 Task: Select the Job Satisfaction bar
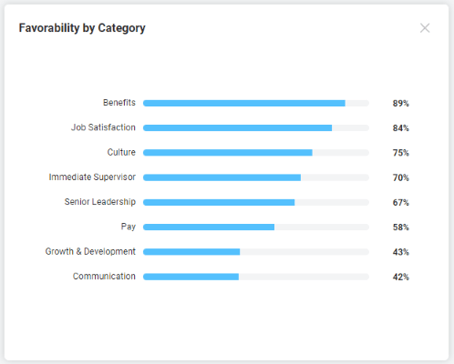coord(256,128)
